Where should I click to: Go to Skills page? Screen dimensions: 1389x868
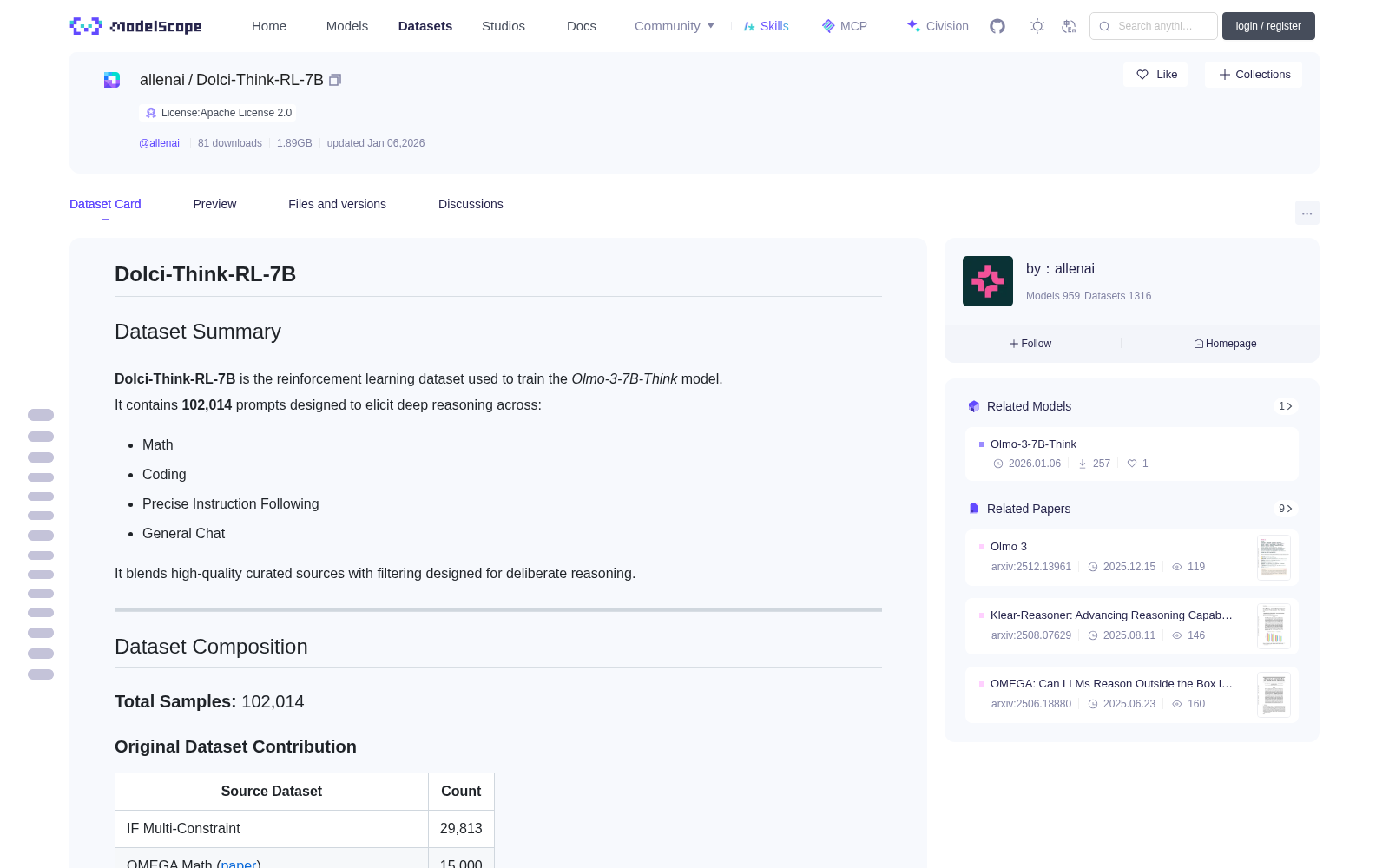(x=766, y=26)
